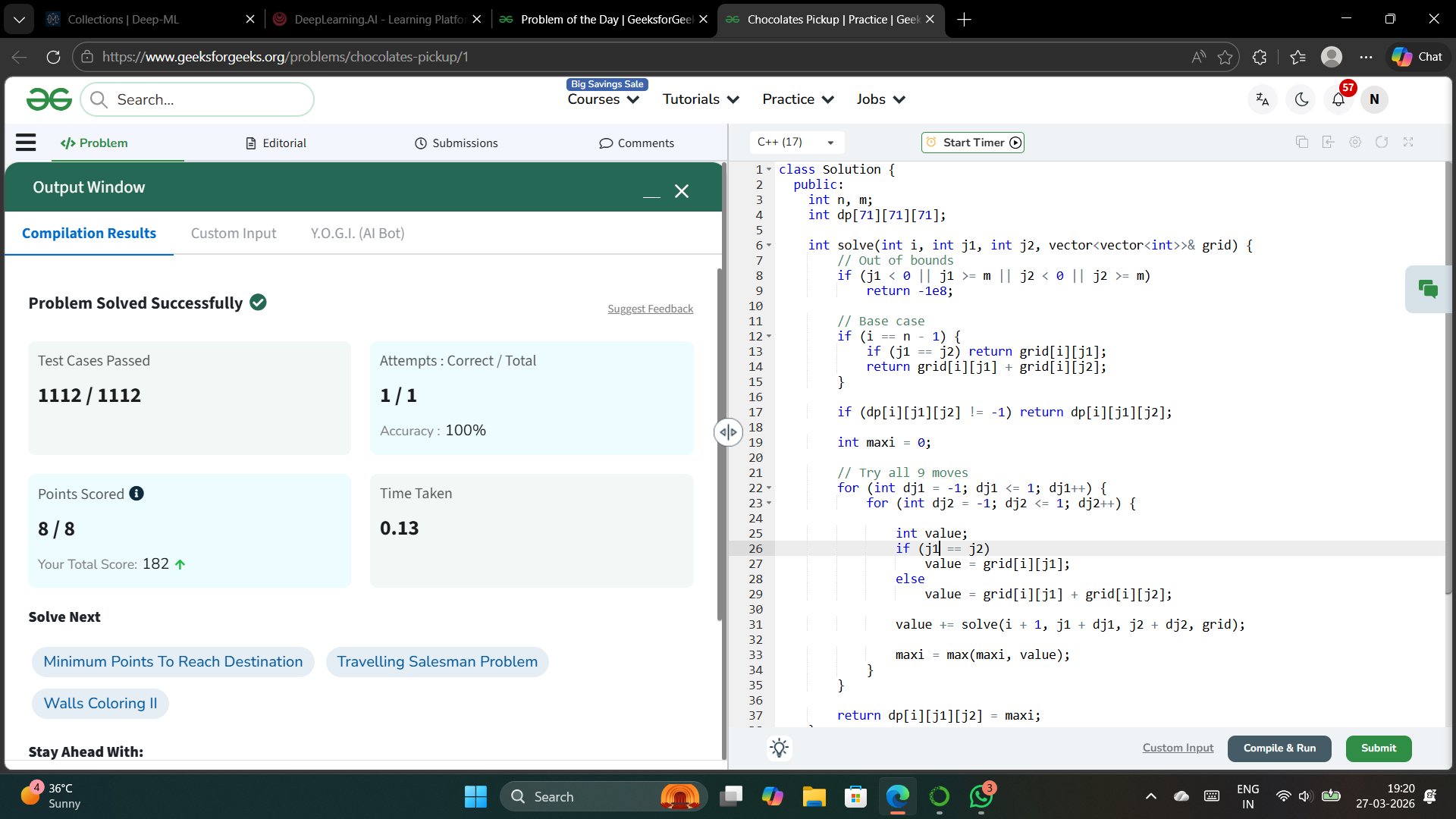Enter fullscreen editor mode

pos(1408,143)
